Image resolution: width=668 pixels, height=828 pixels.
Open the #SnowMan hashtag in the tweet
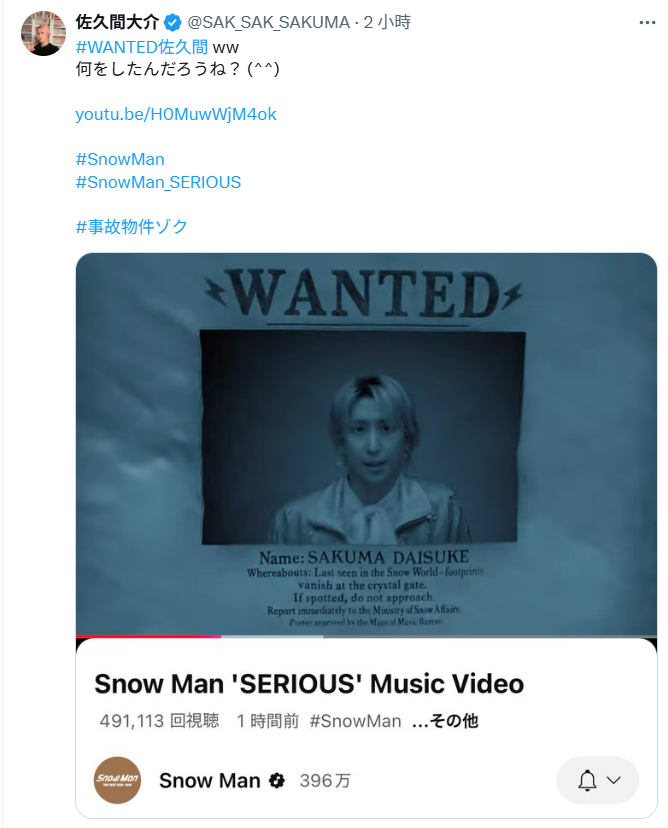pos(120,159)
